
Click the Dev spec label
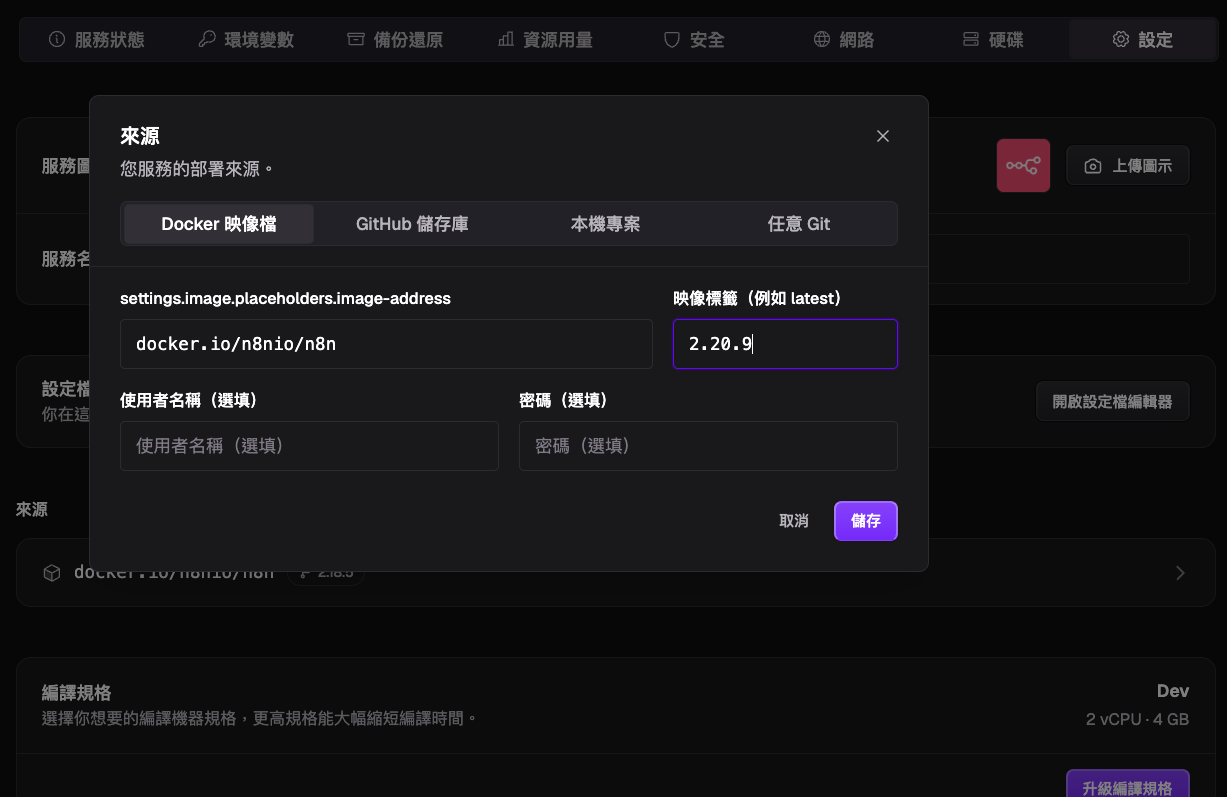1173,691
